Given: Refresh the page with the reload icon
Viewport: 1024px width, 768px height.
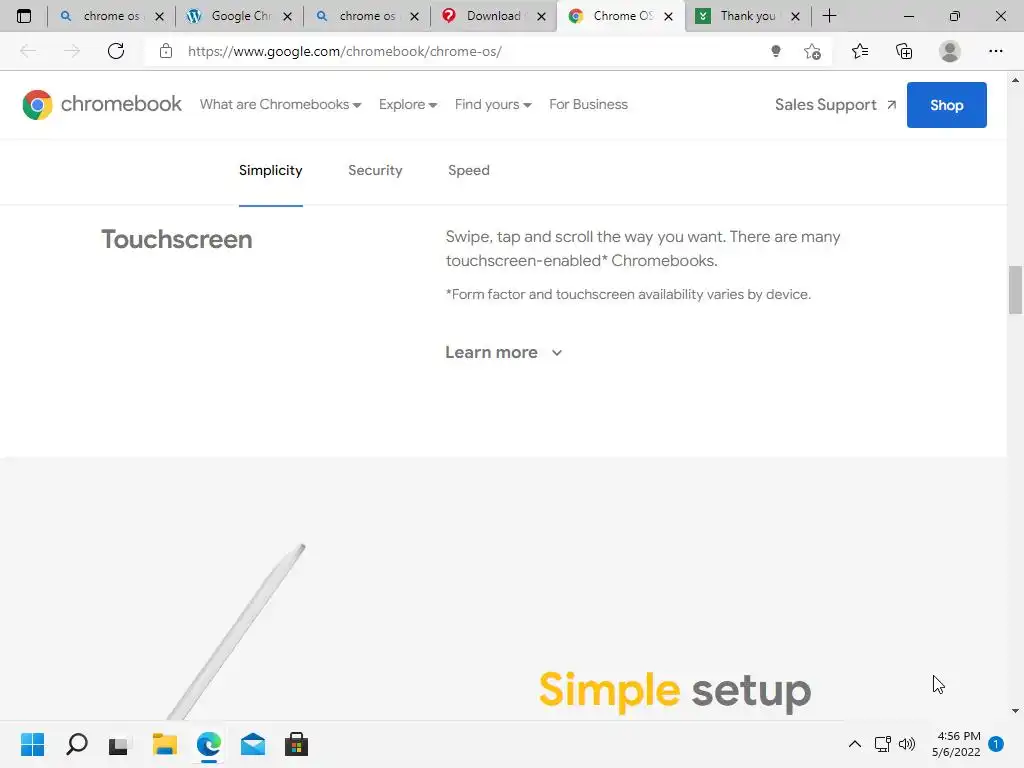Looking at the screenshot, I should click(116, 51).
